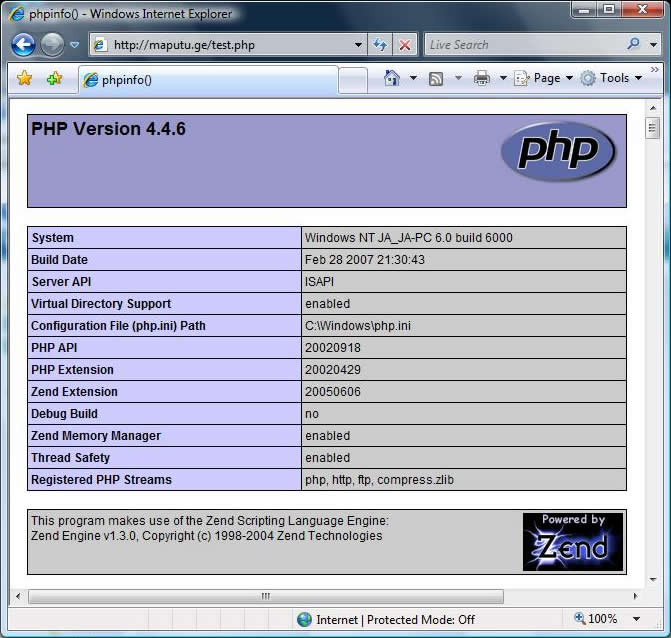Click the PHP logo image
Image resolution: width=671 pixels, height=638 pixels.
(558, 151)
